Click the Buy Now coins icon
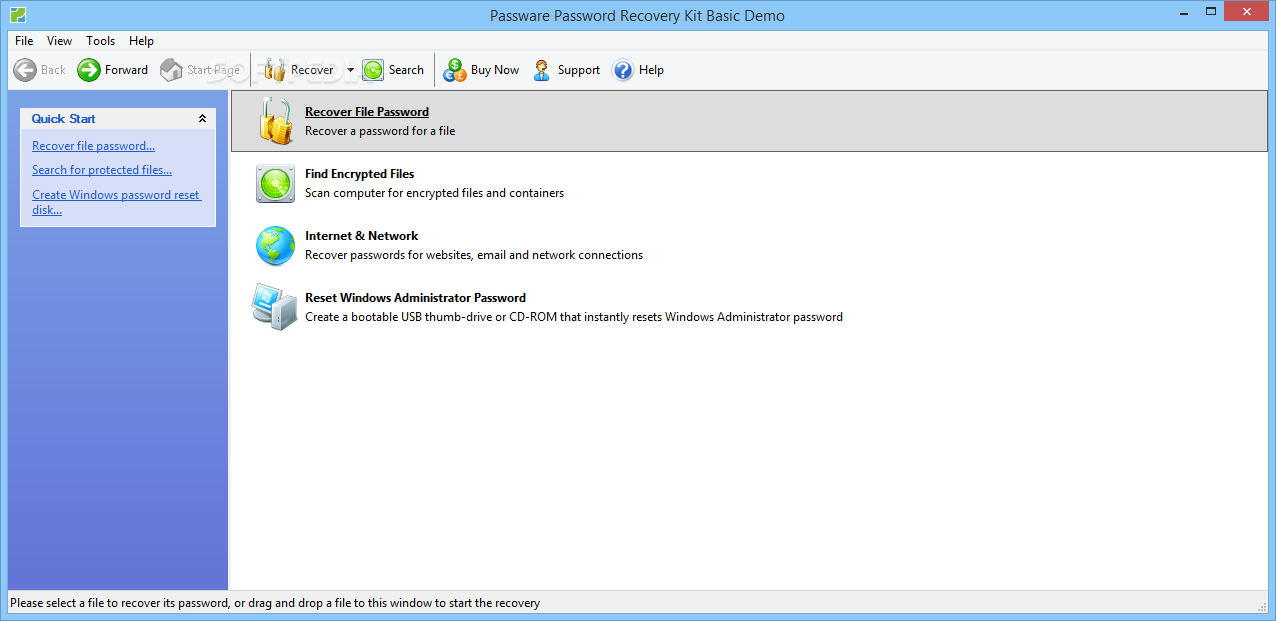Screen dimensions: 1276x621 pyautogui.click(x=455, y=70)
